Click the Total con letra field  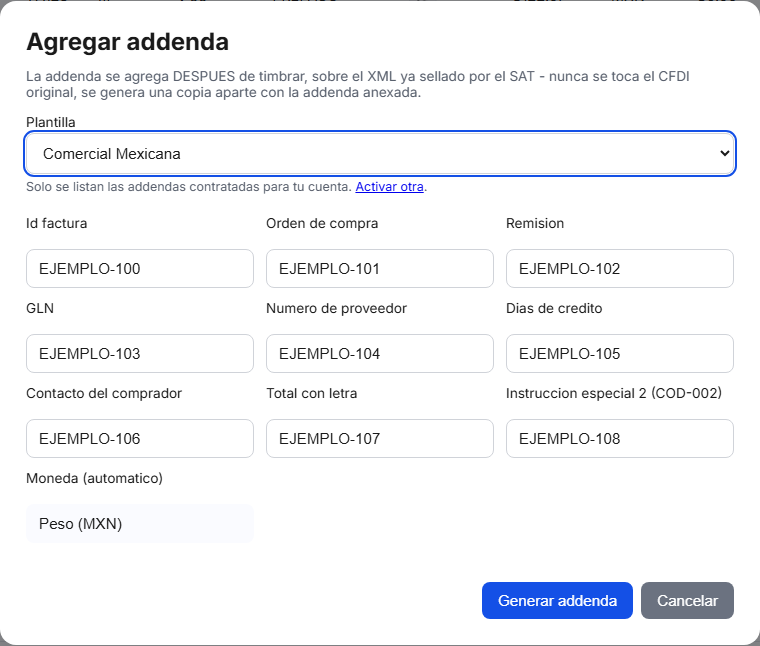tap(380, 439)
